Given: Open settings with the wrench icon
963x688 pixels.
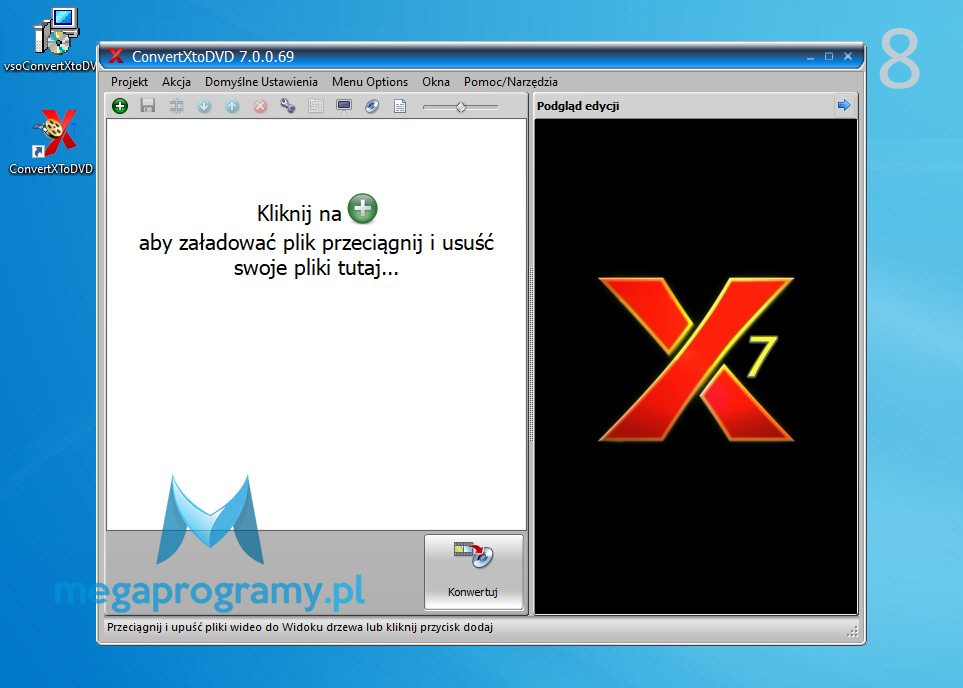Looking at the screenshot, I should pyautogui.click(x=287, y=106).
